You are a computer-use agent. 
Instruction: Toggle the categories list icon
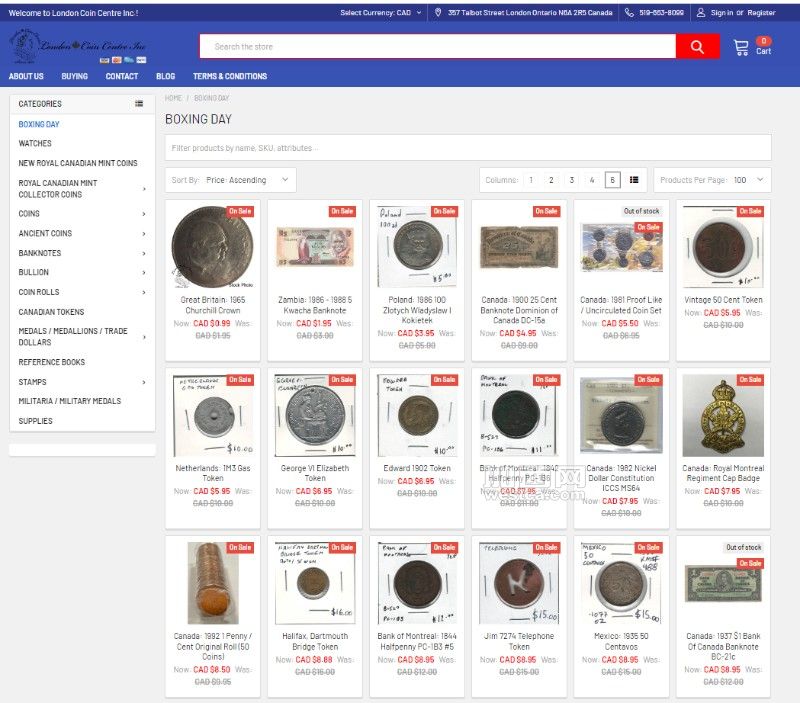point(139,104)
